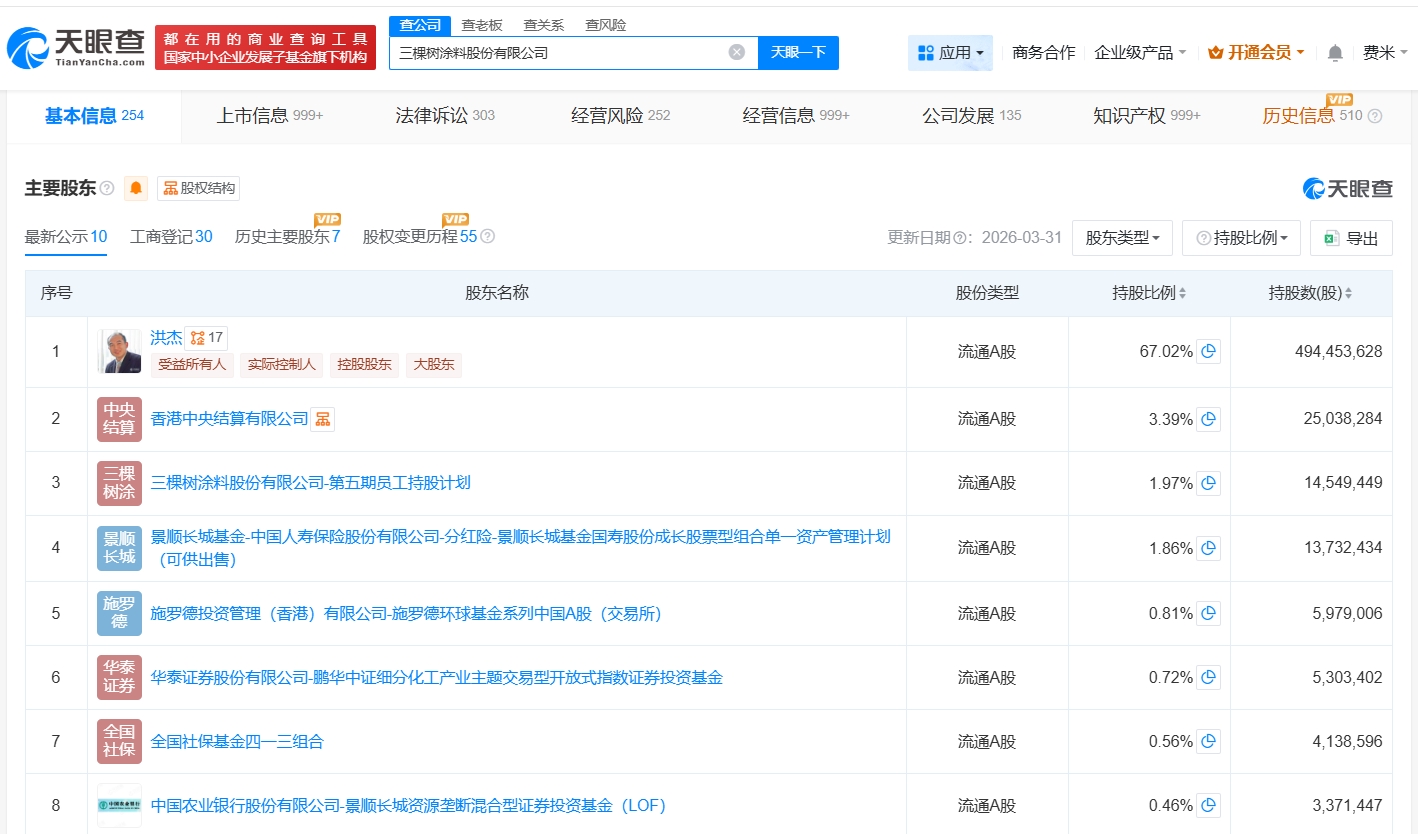Open 全国社保基金四一三组合 shareholder link
Viewport: 1418px width, 834px height.
pos(237,741)
